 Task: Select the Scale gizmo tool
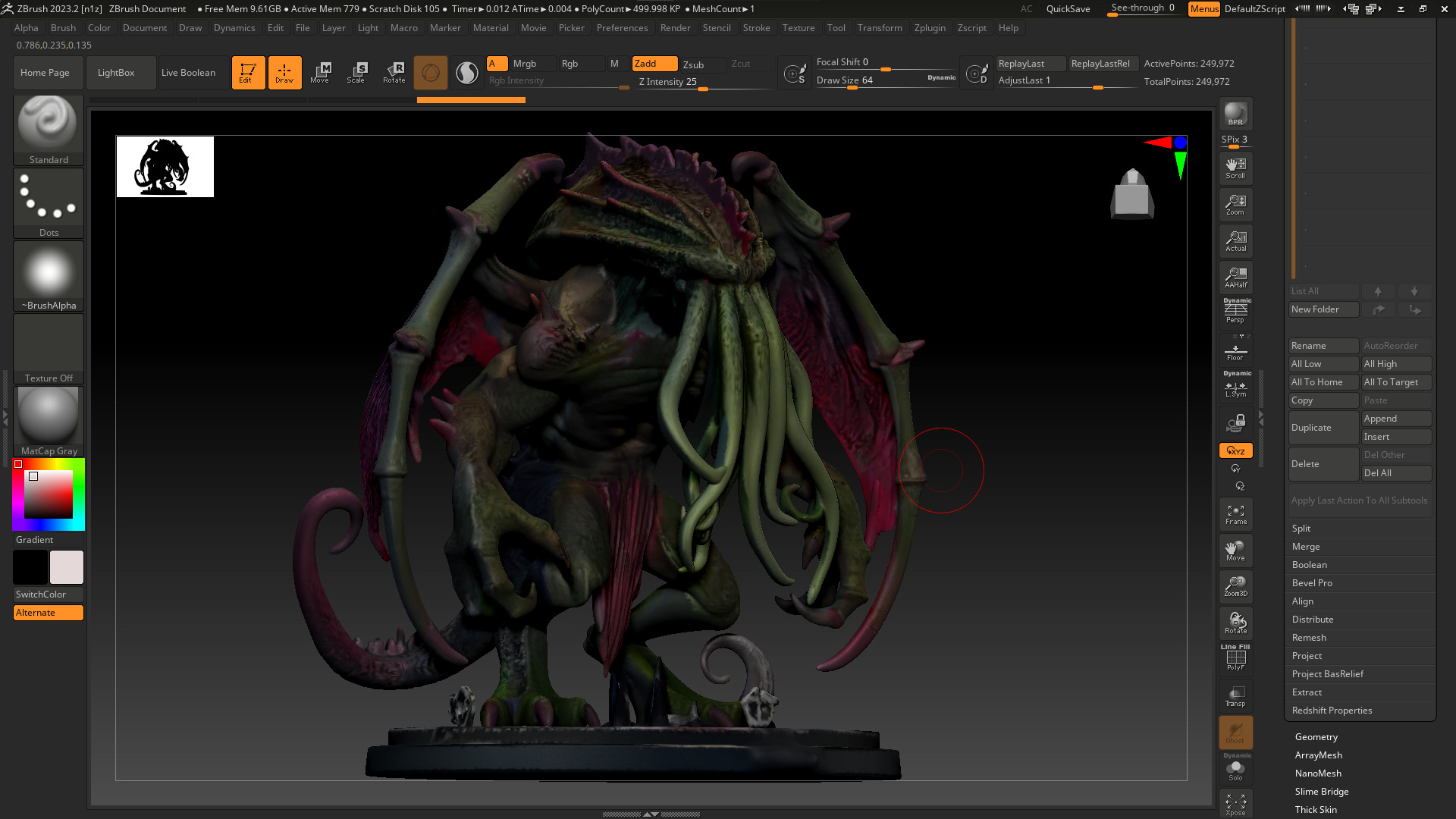[356, 73]
